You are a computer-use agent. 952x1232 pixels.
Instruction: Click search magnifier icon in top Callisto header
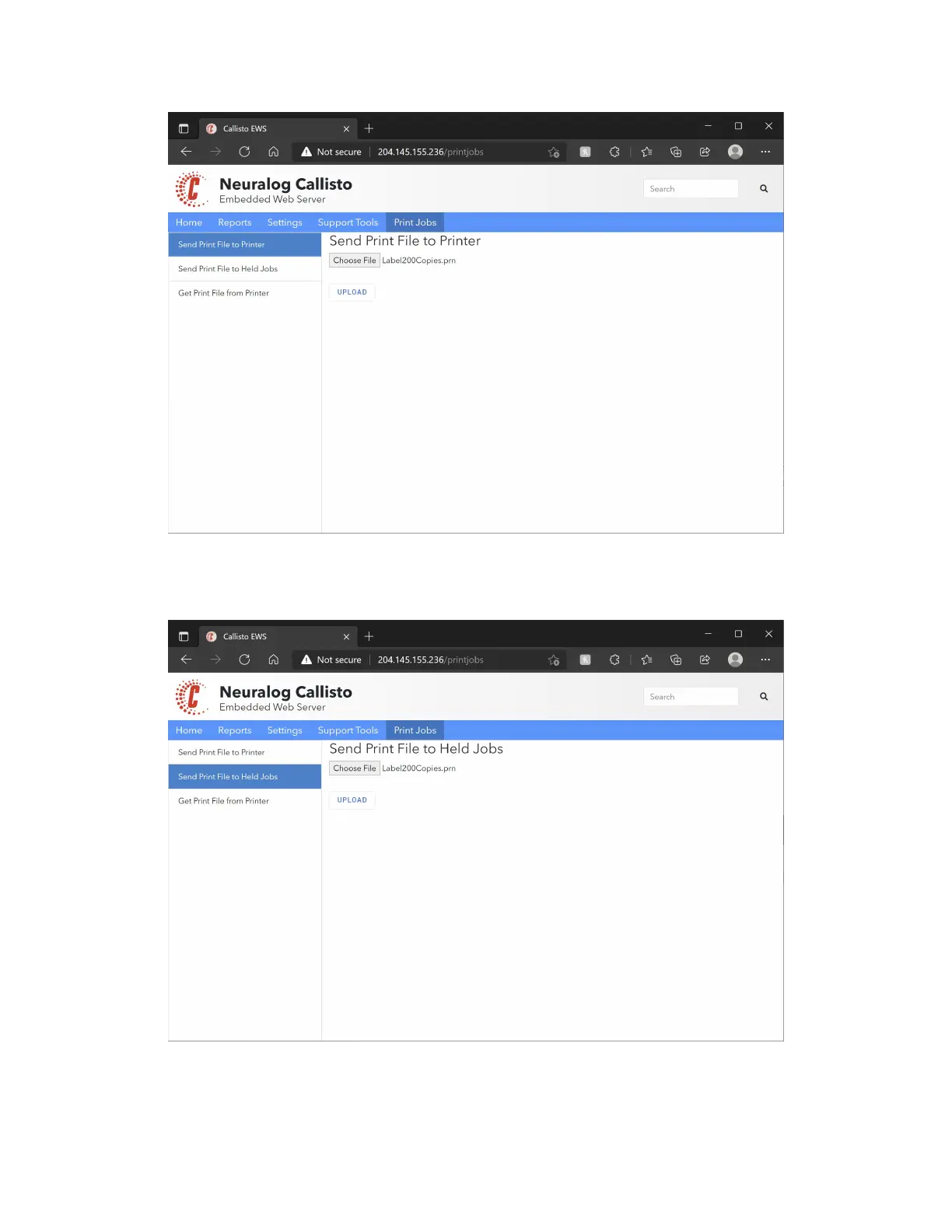point(764,189)
